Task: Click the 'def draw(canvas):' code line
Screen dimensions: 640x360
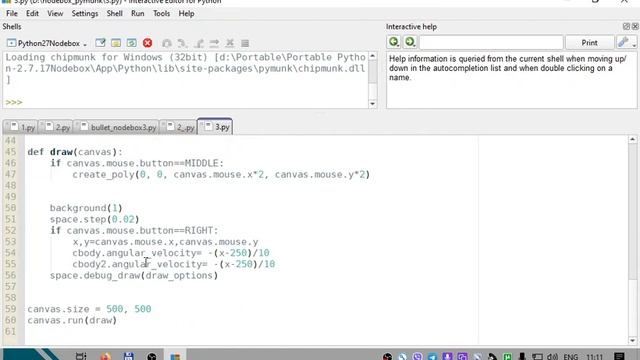Action: pos(75,152)
